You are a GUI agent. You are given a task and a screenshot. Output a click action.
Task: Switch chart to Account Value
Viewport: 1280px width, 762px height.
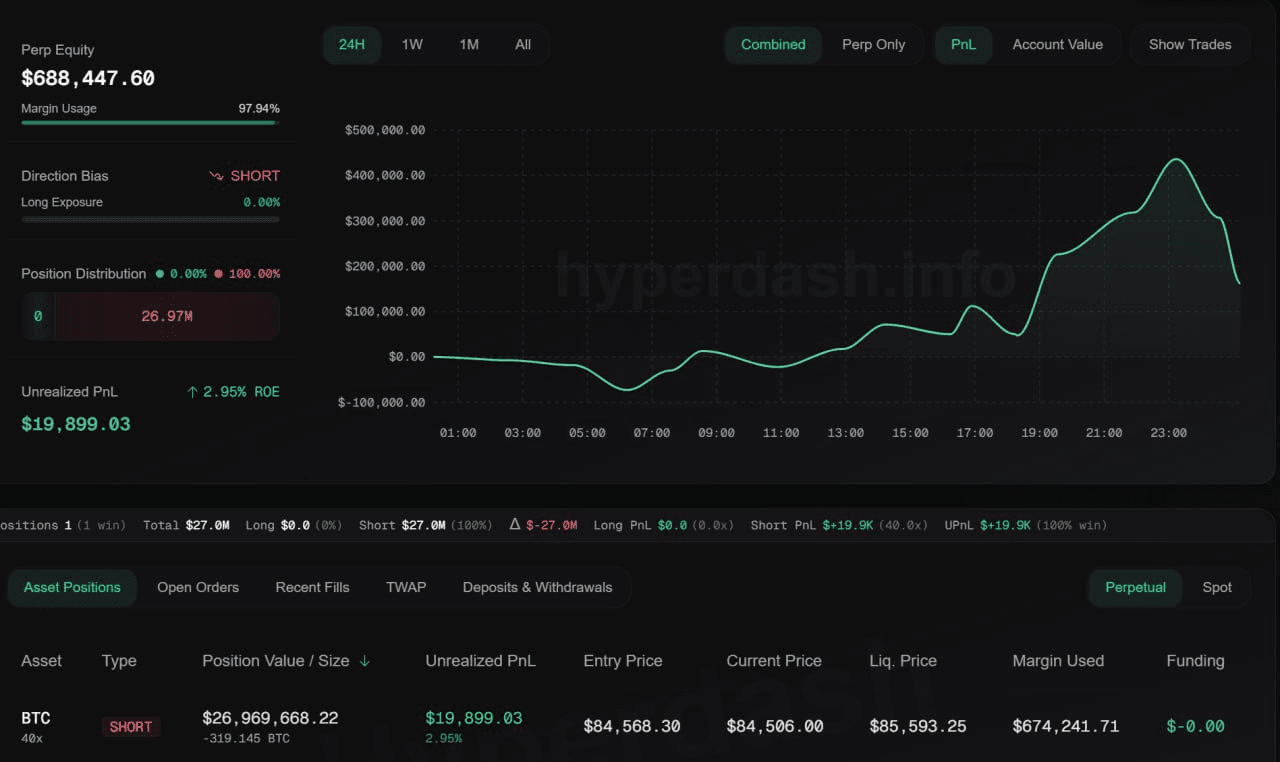point(1057,45)
